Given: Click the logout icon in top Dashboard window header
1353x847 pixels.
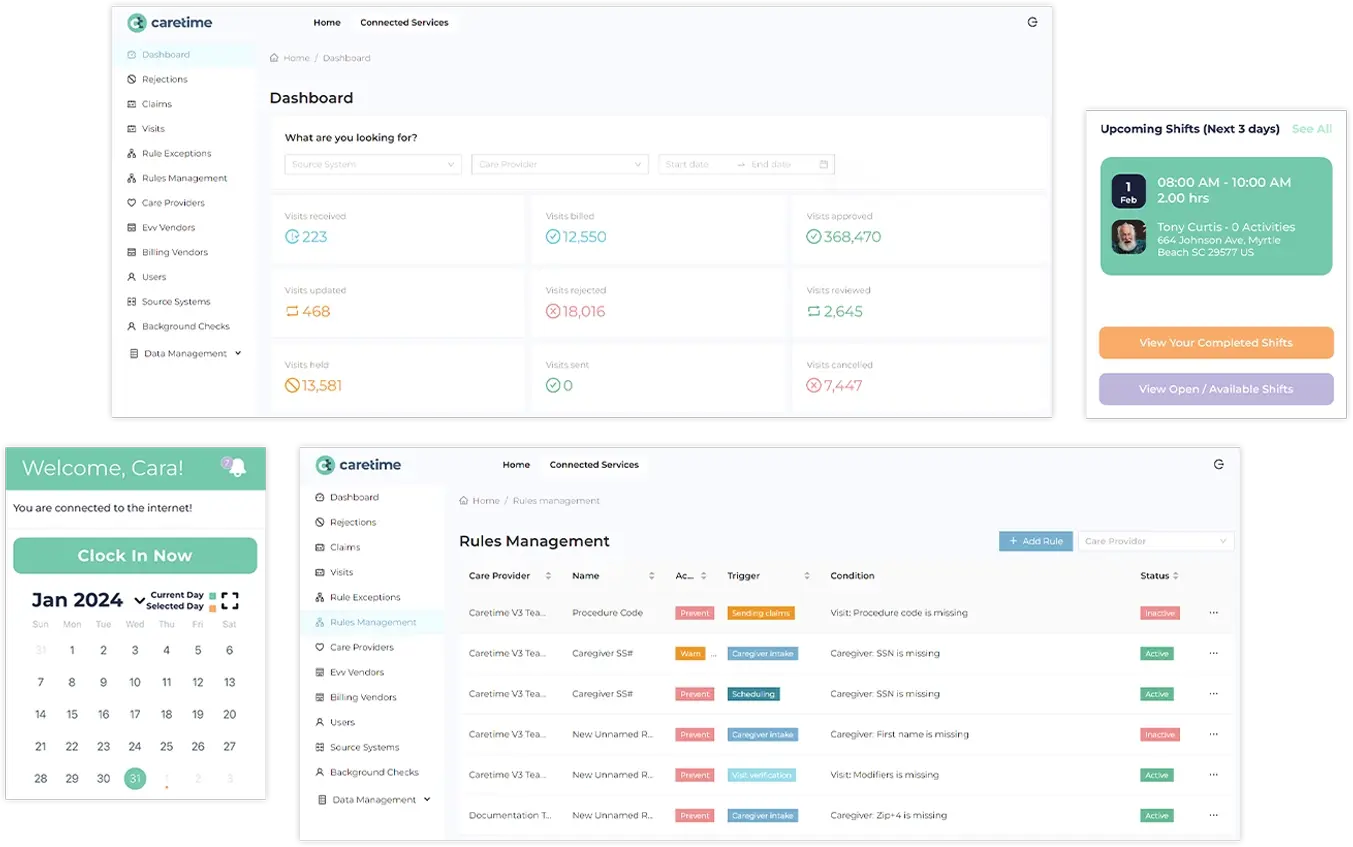Looking at the screenshot, I should click(1033, 22).
